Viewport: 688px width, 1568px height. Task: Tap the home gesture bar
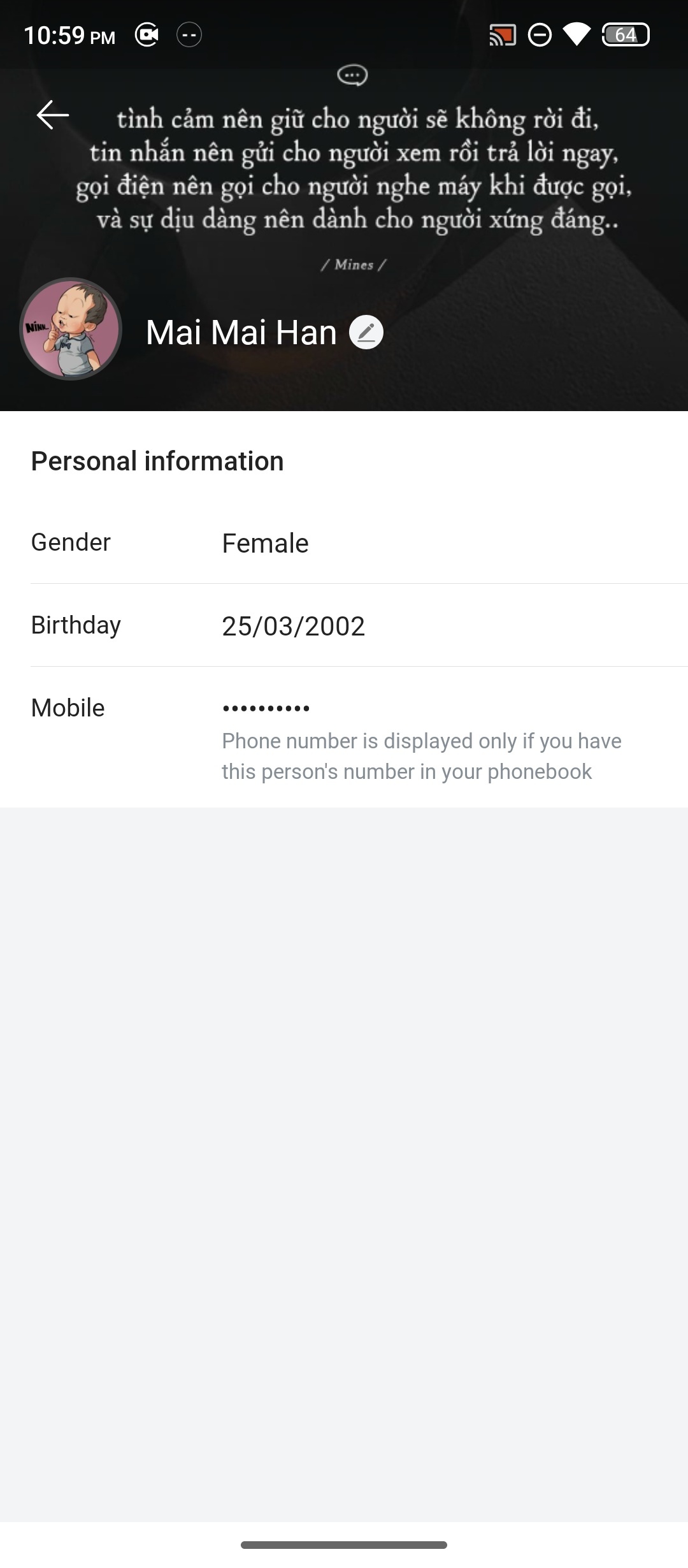coord(344,1544)
